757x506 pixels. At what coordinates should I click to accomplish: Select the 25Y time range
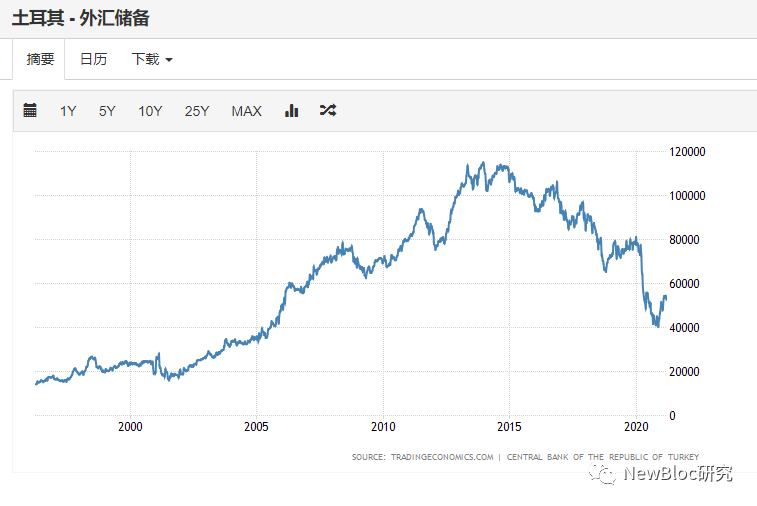coord(197,111)
